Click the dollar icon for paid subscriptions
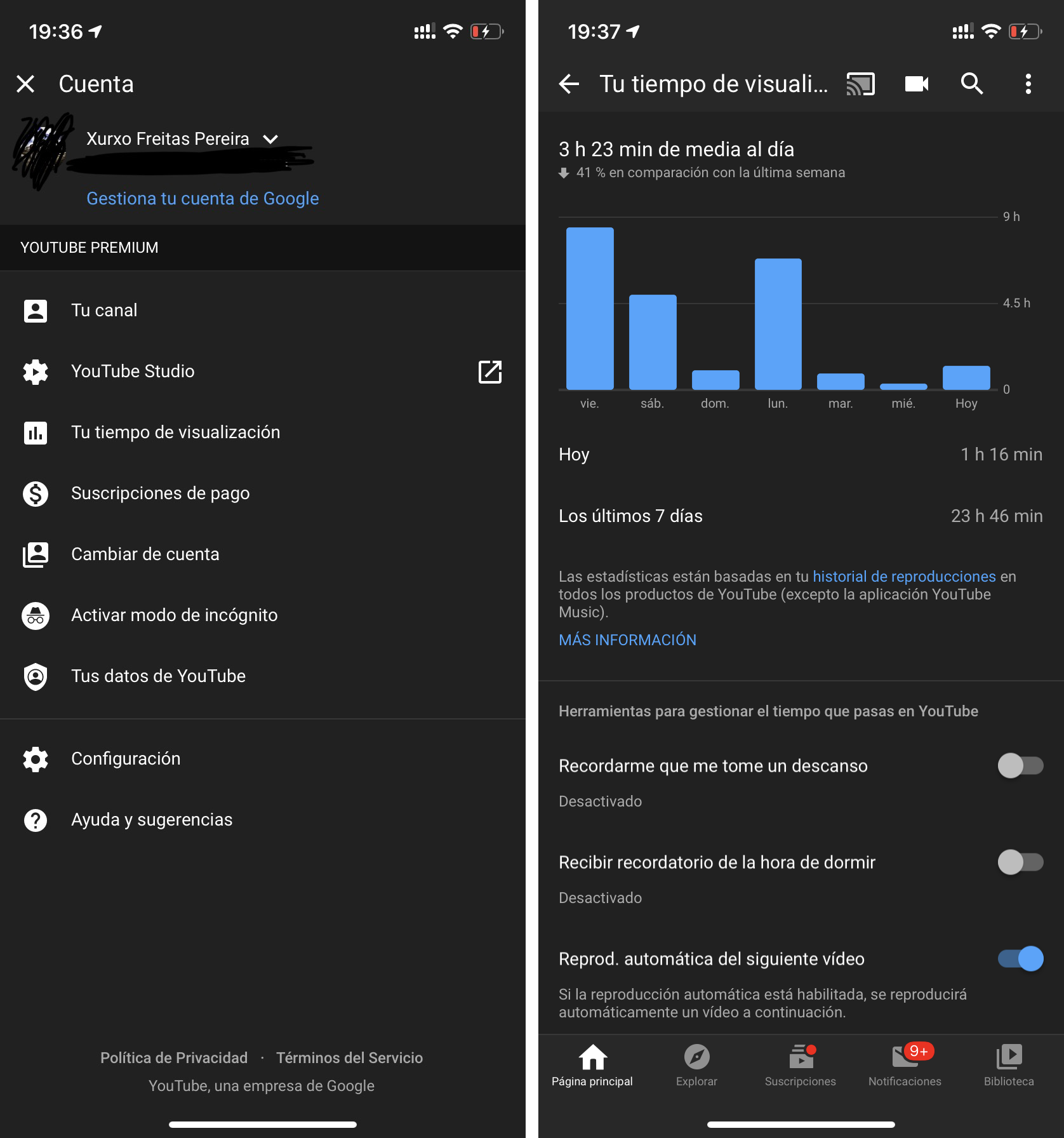Viewport: 1064px width, 1138px height. [x=36, y=493]
